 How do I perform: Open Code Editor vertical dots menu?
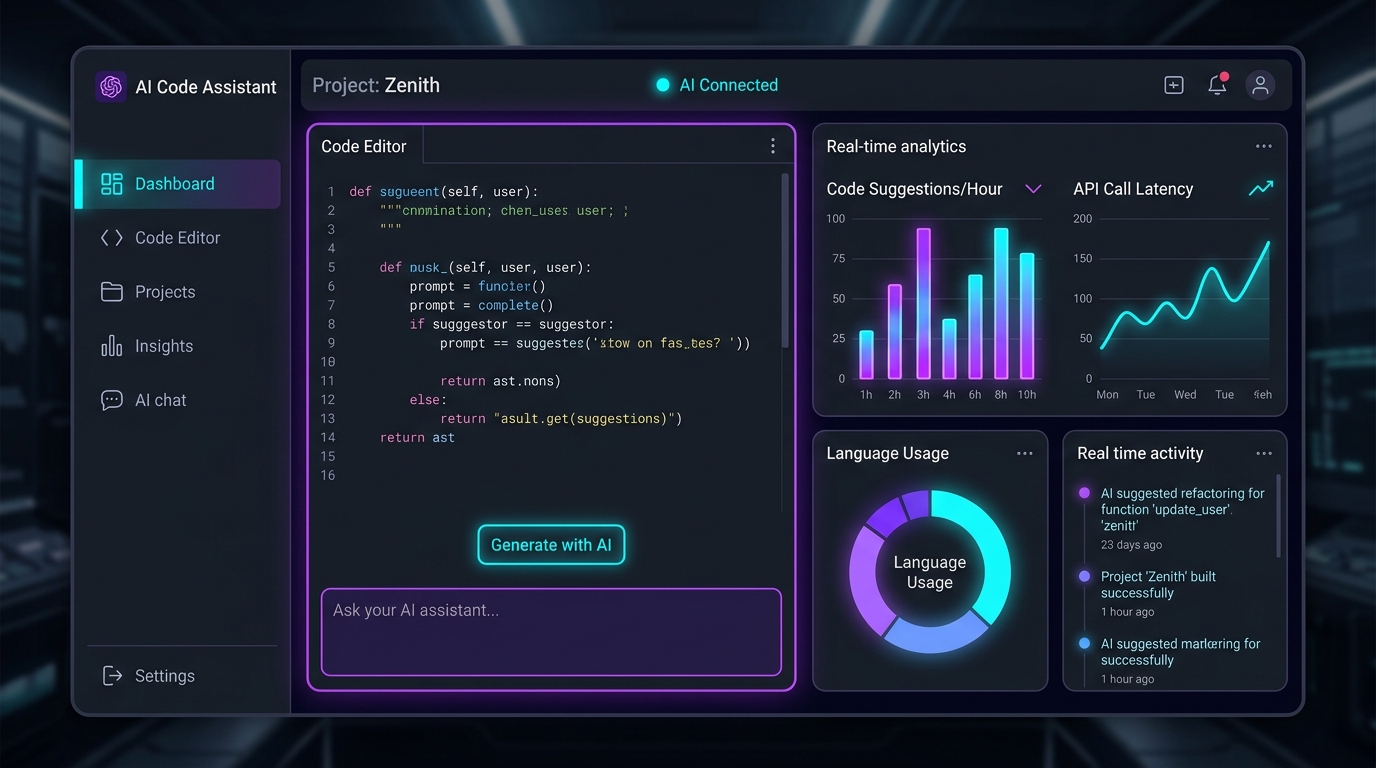773,146
